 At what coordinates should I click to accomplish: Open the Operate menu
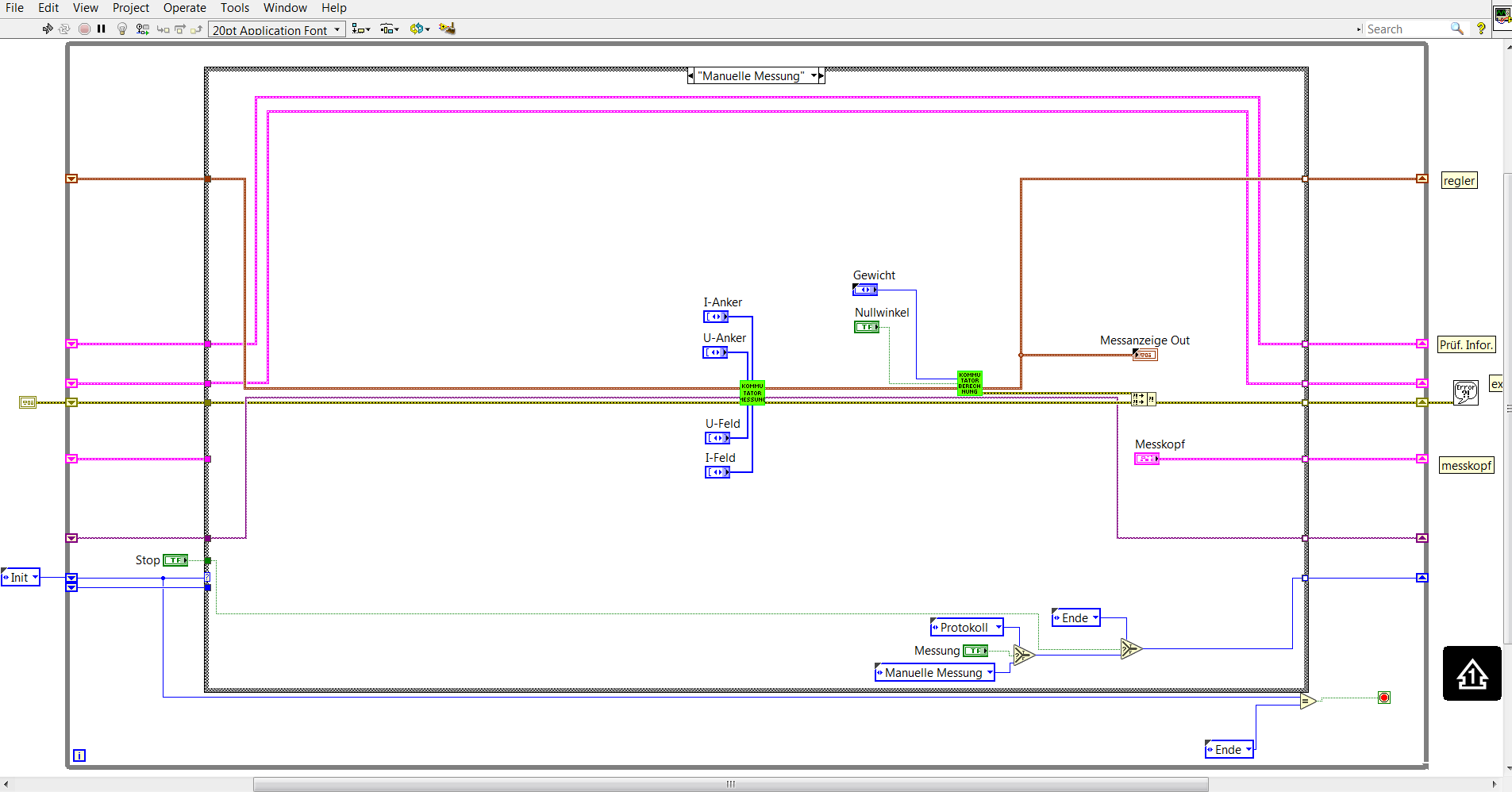(x=184, y=8)
